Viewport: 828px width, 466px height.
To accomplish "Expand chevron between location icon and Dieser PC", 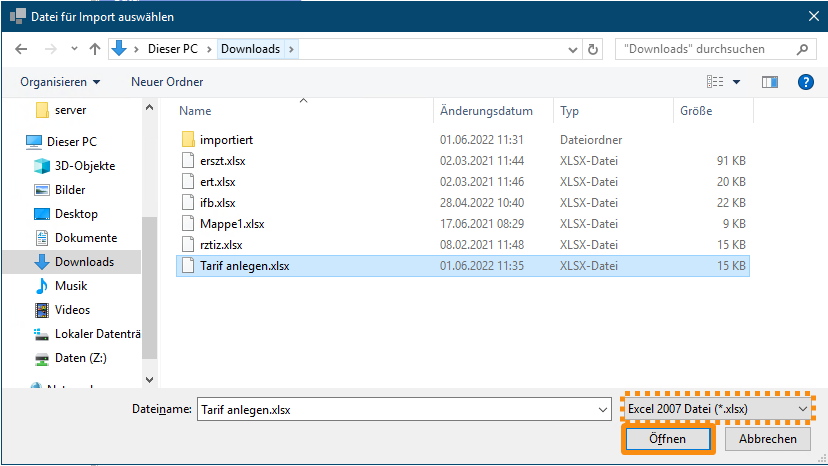I will click(137, 49).
